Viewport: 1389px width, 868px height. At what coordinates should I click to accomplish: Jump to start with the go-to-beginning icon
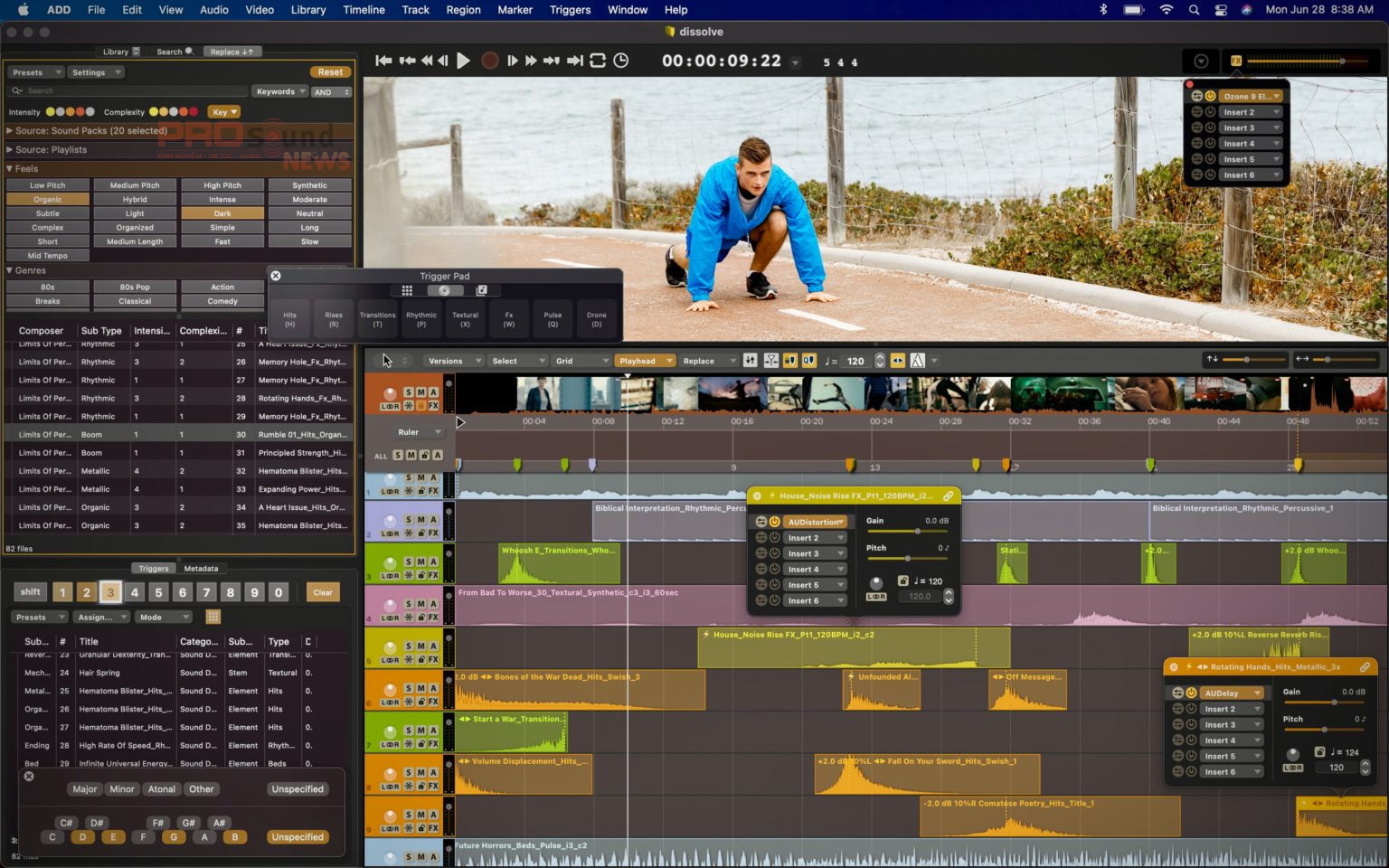point(383,61)
